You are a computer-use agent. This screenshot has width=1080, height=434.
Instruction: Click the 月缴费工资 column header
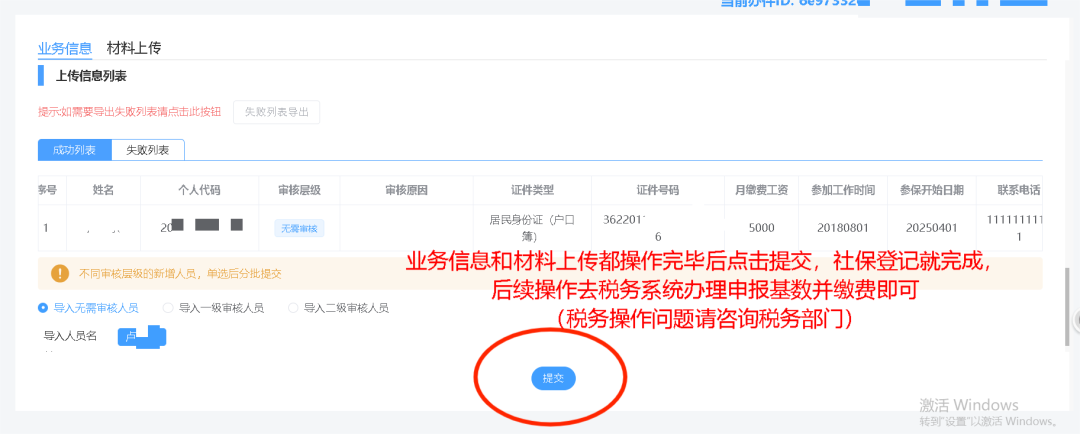[761, 191]
